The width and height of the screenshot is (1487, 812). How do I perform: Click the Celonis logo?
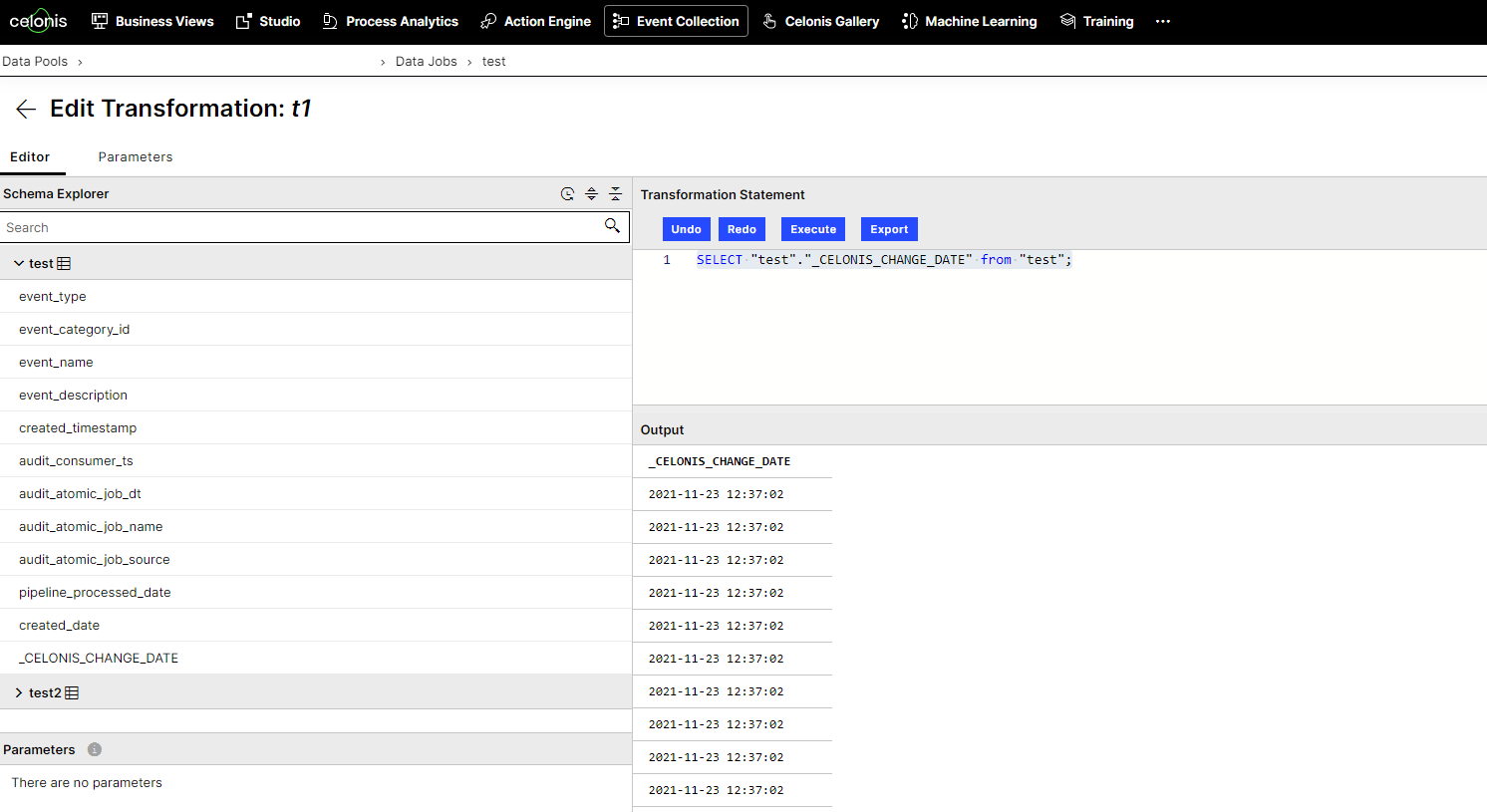tap(38, 21)
